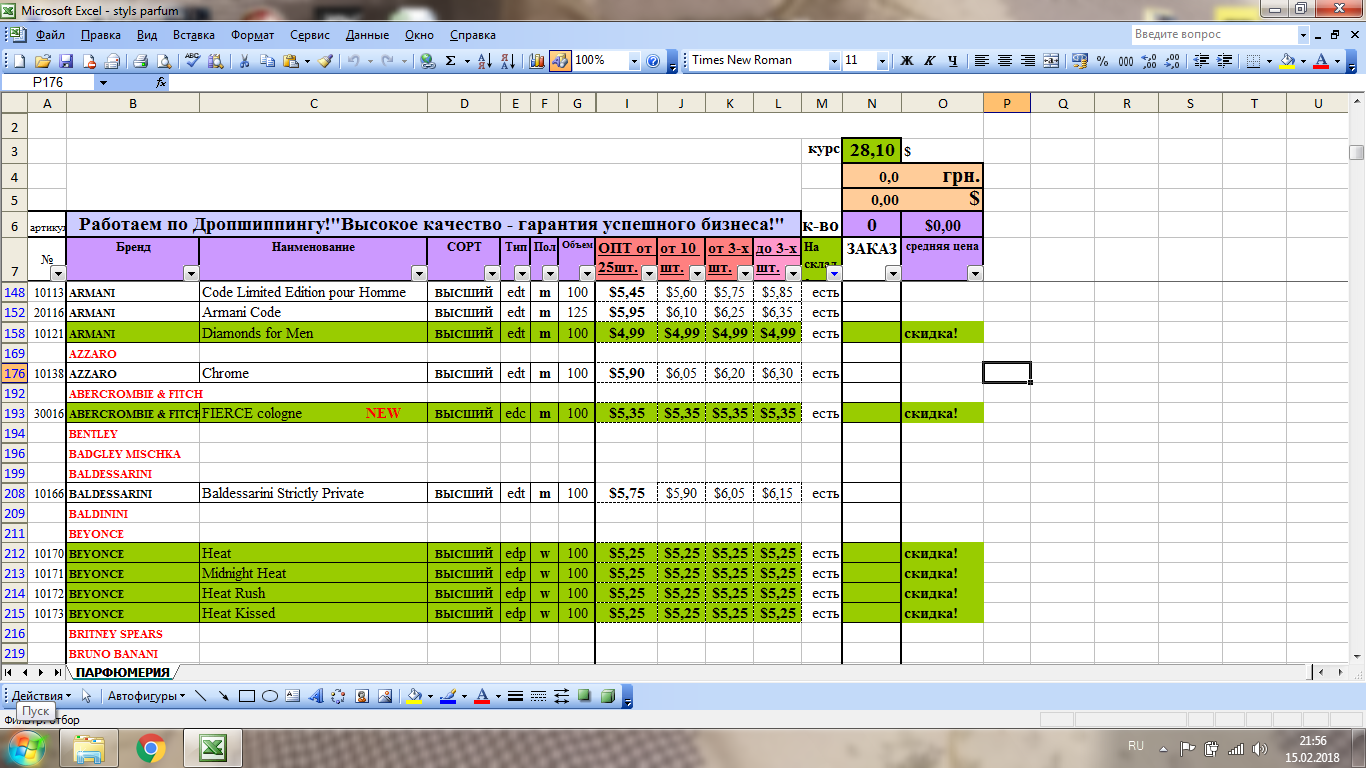Draw a rectangle shape
This screenshot has width=1366, height=768.
pyautogui.click(x=247, y=696)
